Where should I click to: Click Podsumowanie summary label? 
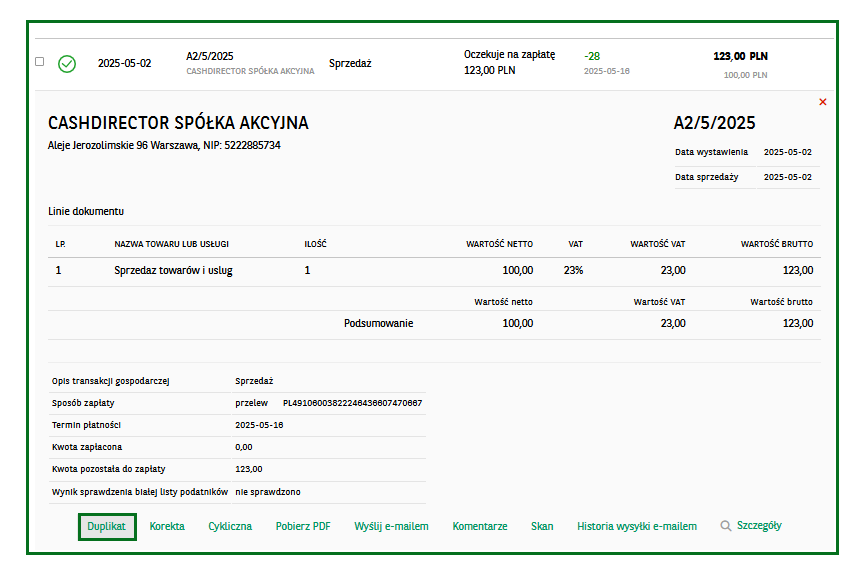pyautogui.click(x=379, y=323)
